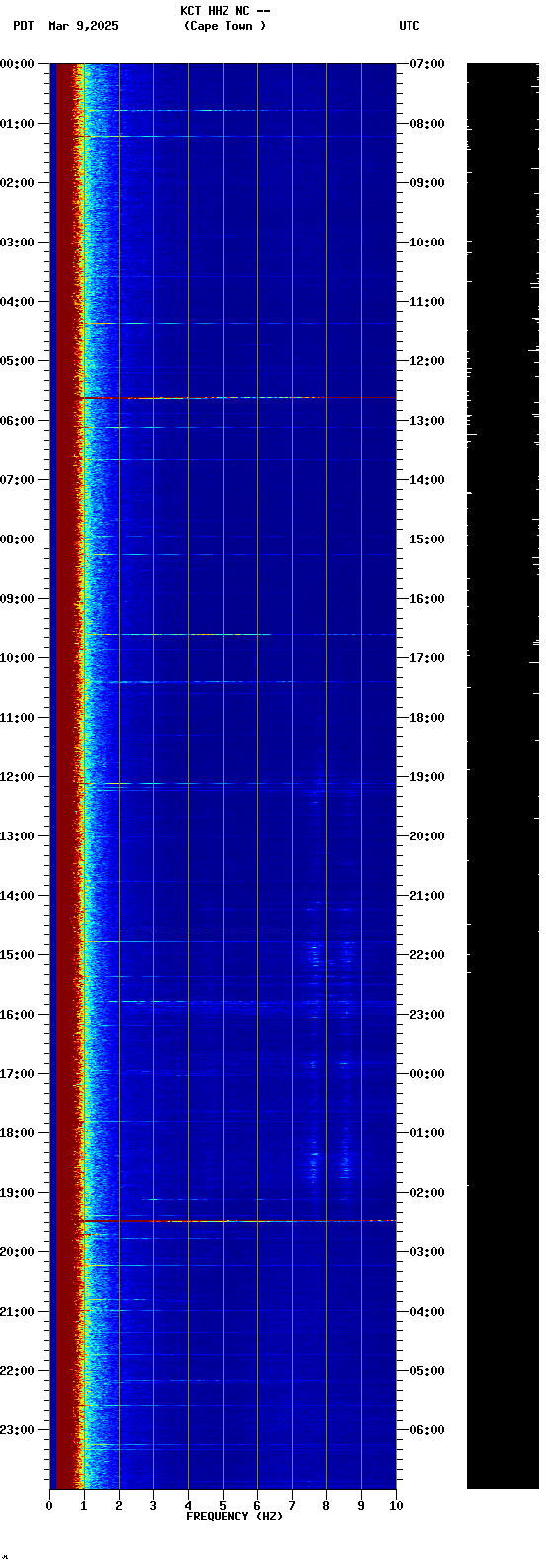Click the date 'Mar 9,2025'
Image resolution: width=546 pixels, height=1568 pixels.
point(83,26)
